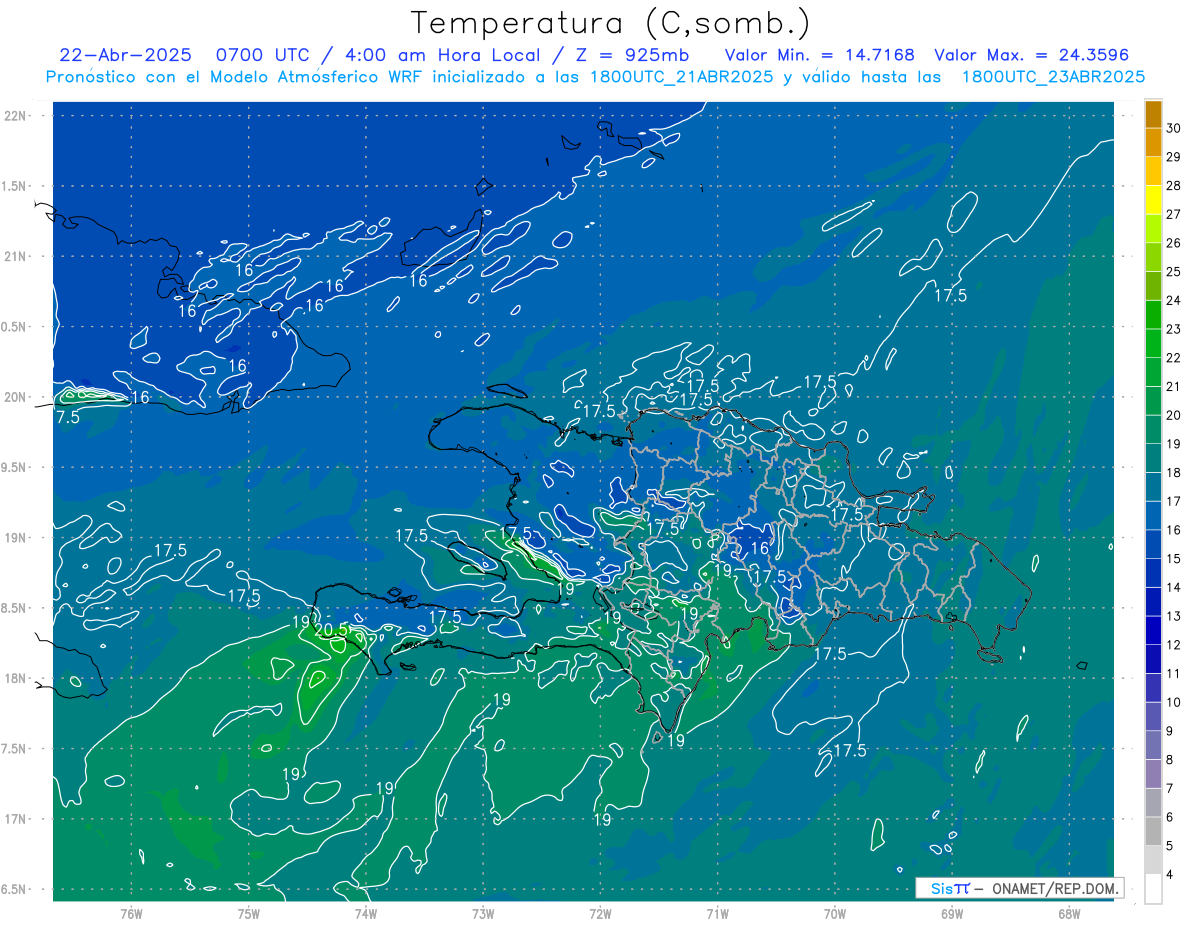Click the color scale label '7'
Screen dimensions: 1200x927
pos(1170,789)
